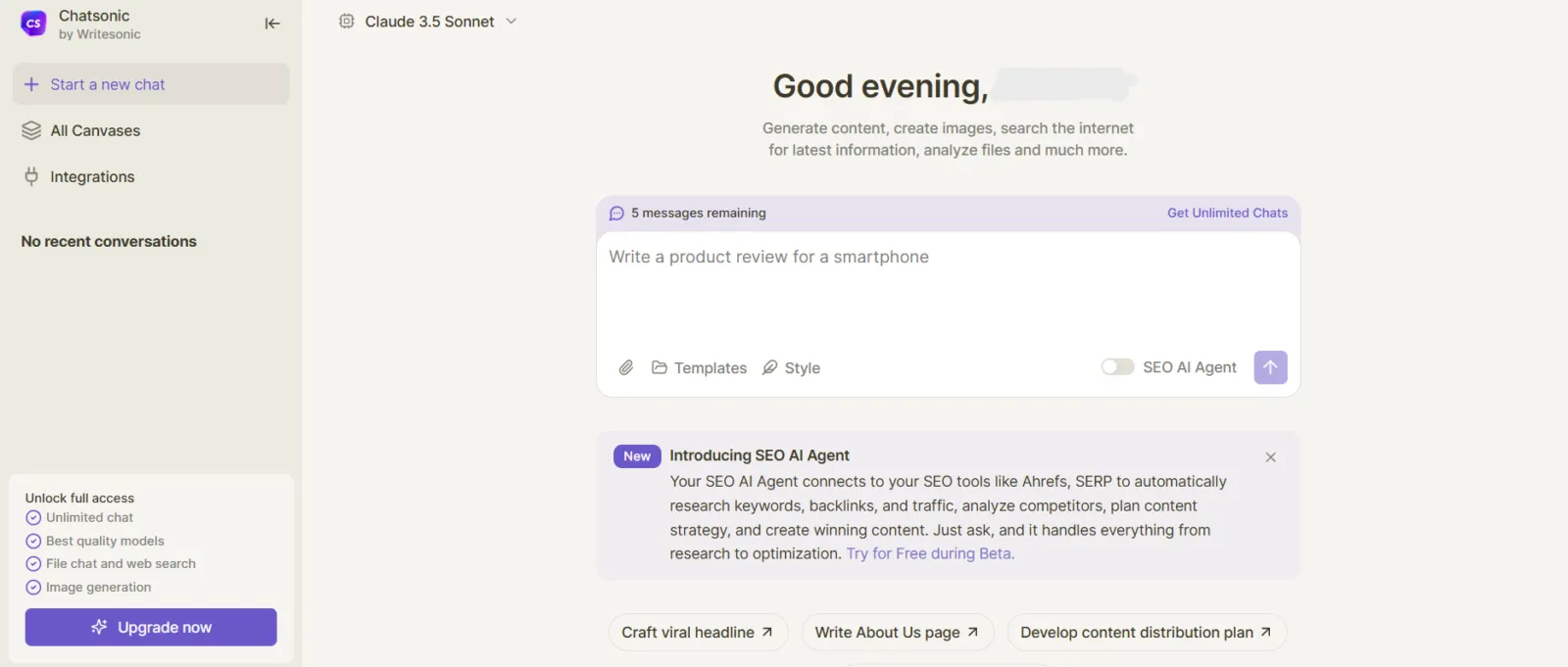1568x667 pixels.
Task: Toggle the SEO AI Agent switch
Action: click(1117, 367)
